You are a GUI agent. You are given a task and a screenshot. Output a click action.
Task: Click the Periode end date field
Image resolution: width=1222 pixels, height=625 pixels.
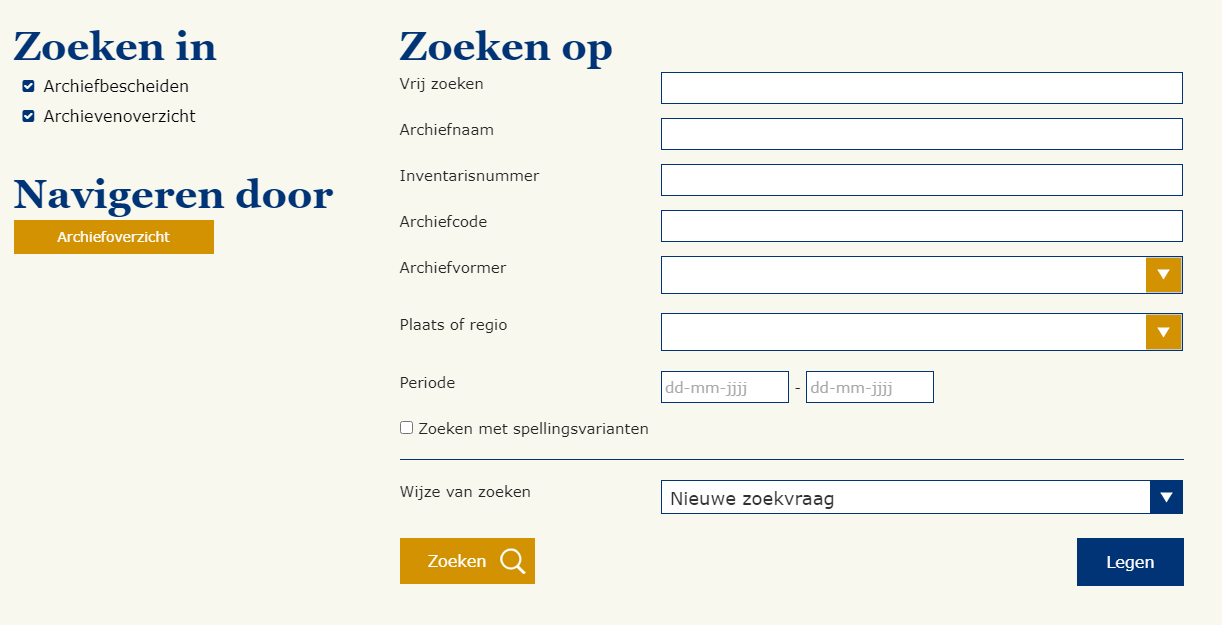pos(870,387)
